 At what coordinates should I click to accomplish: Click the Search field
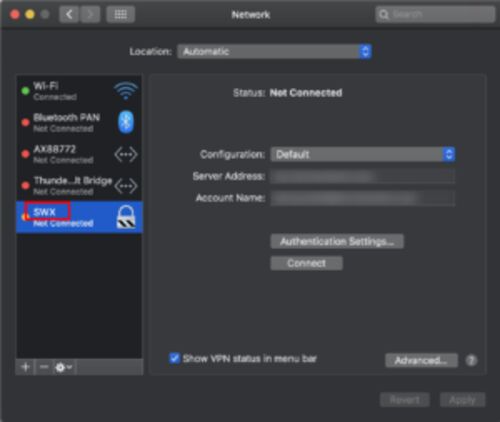(x=435, y=15)
